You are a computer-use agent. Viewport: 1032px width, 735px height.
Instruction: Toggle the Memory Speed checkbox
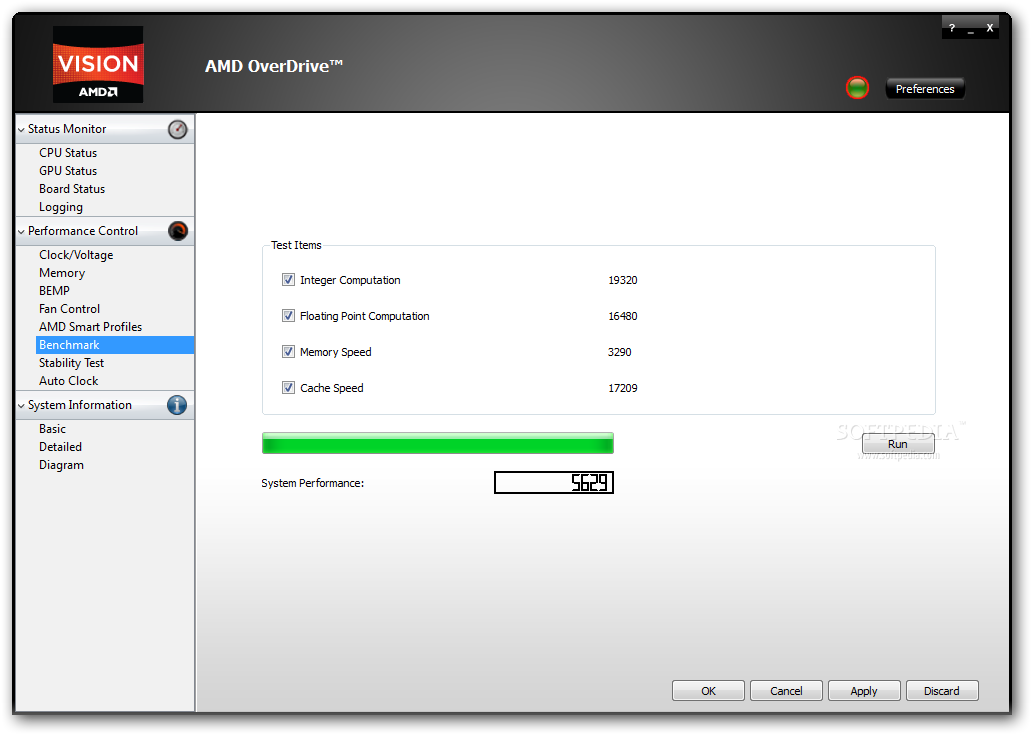pyautogui.click(x=288, y=352)
